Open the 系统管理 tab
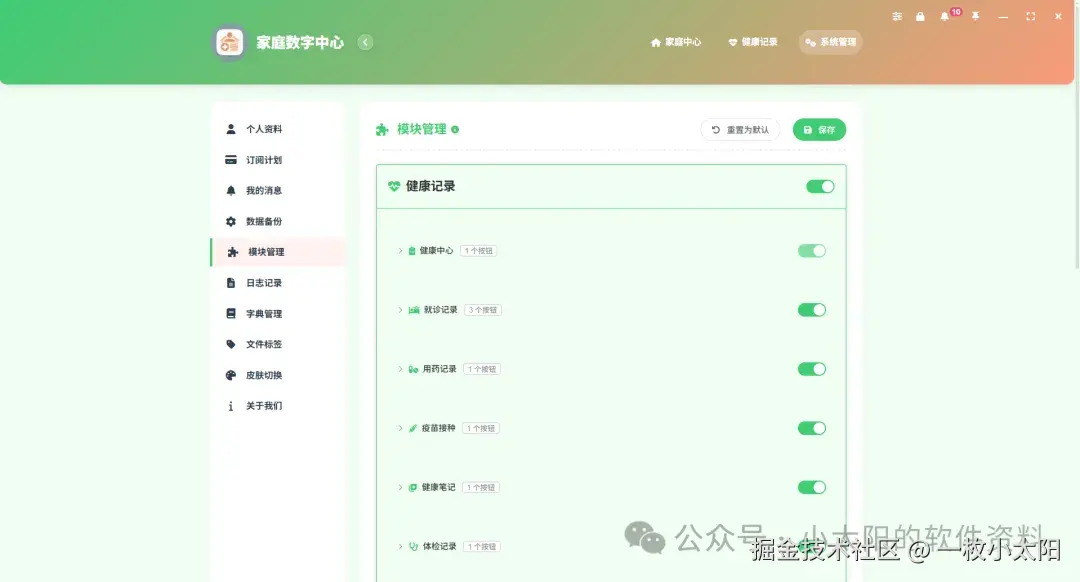This screenshot has height=582, width=1080. coord(831,42)
